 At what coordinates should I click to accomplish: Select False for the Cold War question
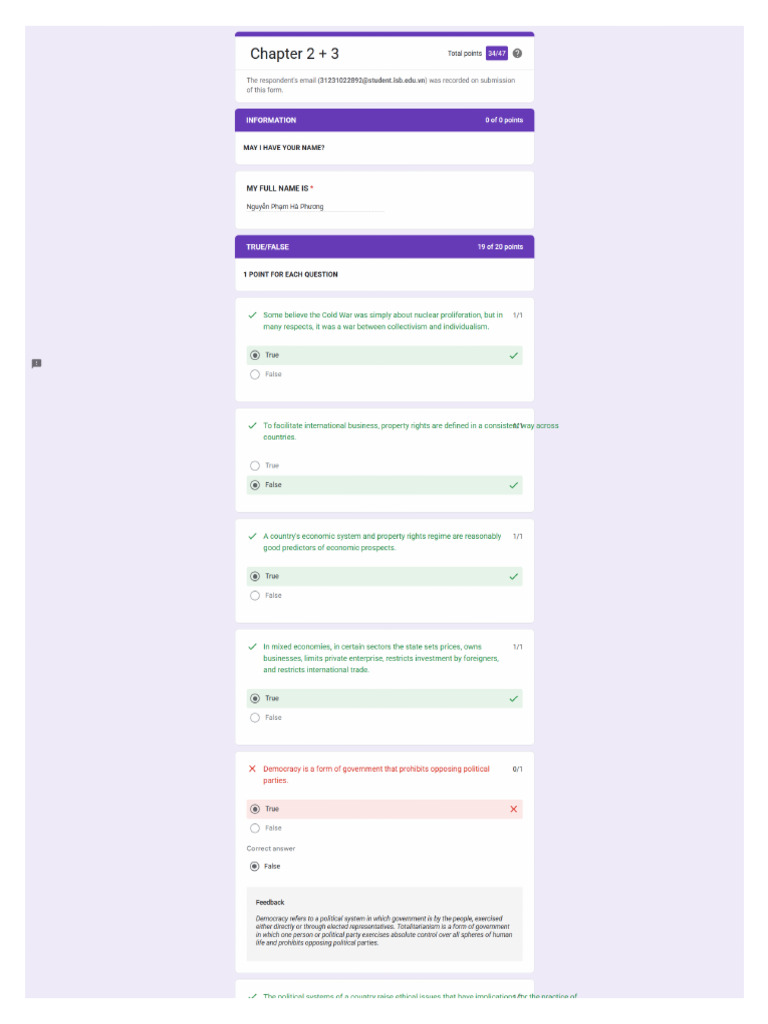(255, 375)
